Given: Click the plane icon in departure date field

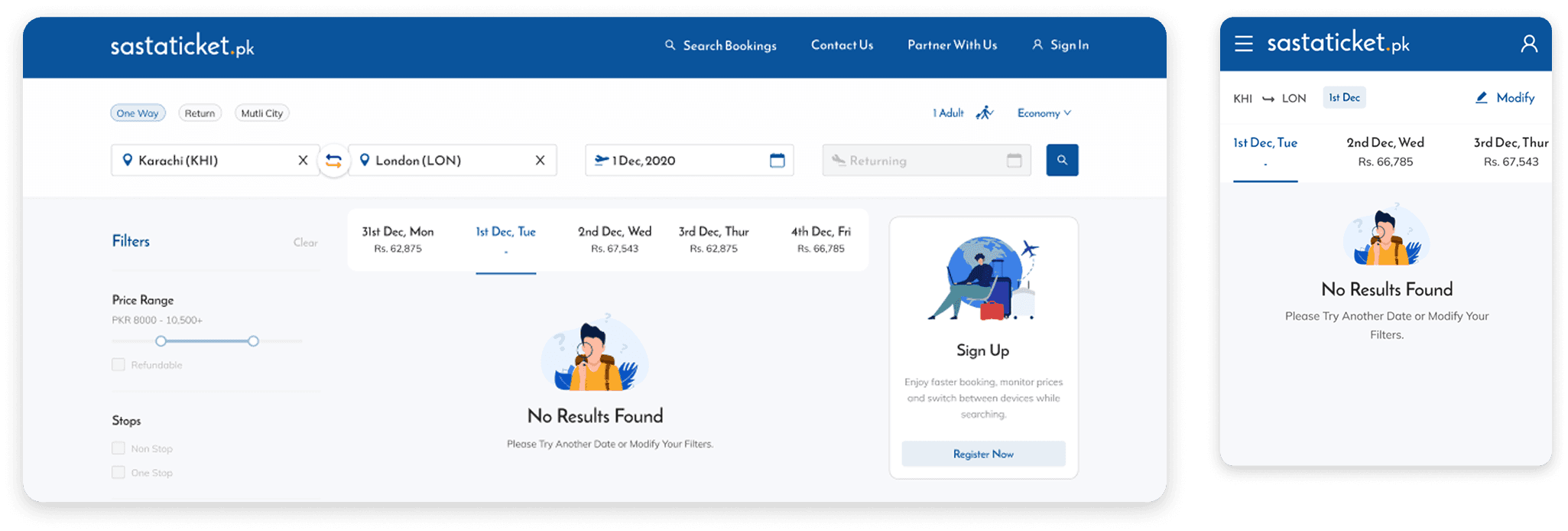Looking at the screenshot, I should click(x=602, y=160).
